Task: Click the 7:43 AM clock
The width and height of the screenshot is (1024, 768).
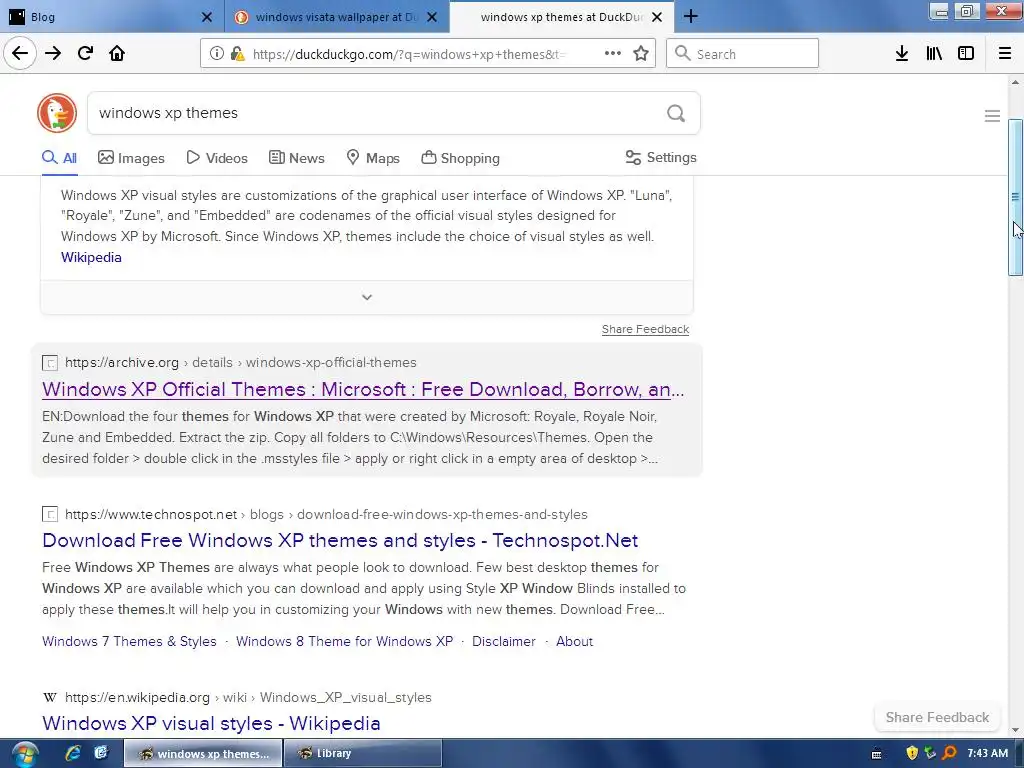Action: [x=987, y=753]
